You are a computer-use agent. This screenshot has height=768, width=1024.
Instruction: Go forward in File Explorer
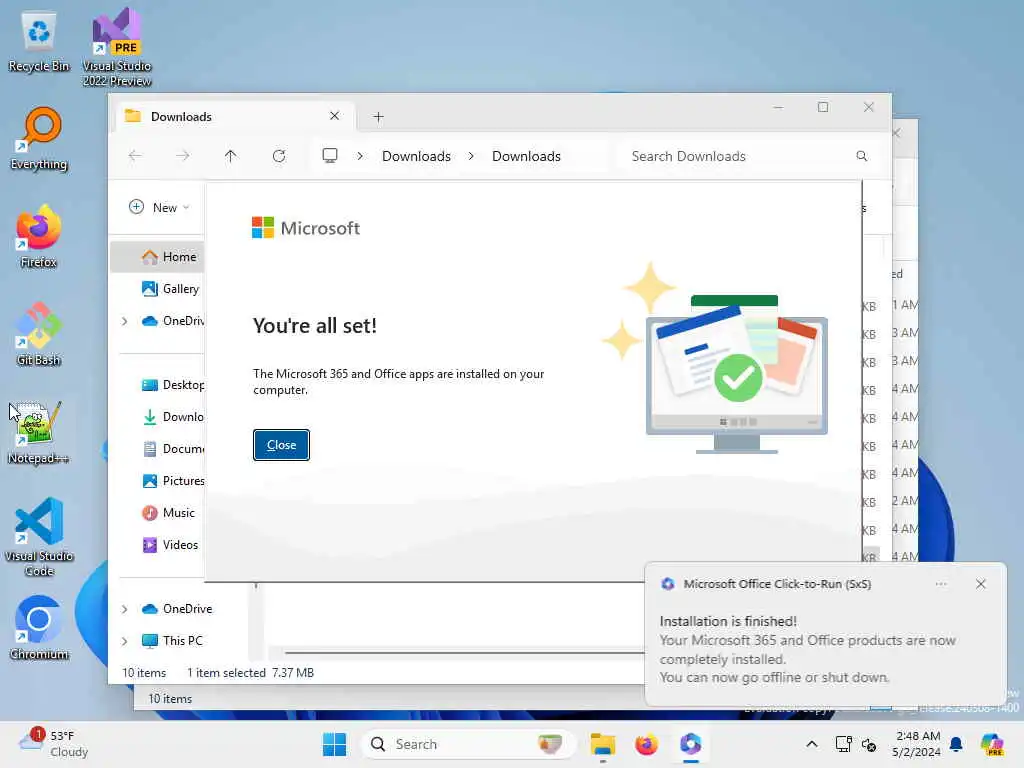click(x=183, y=156)
